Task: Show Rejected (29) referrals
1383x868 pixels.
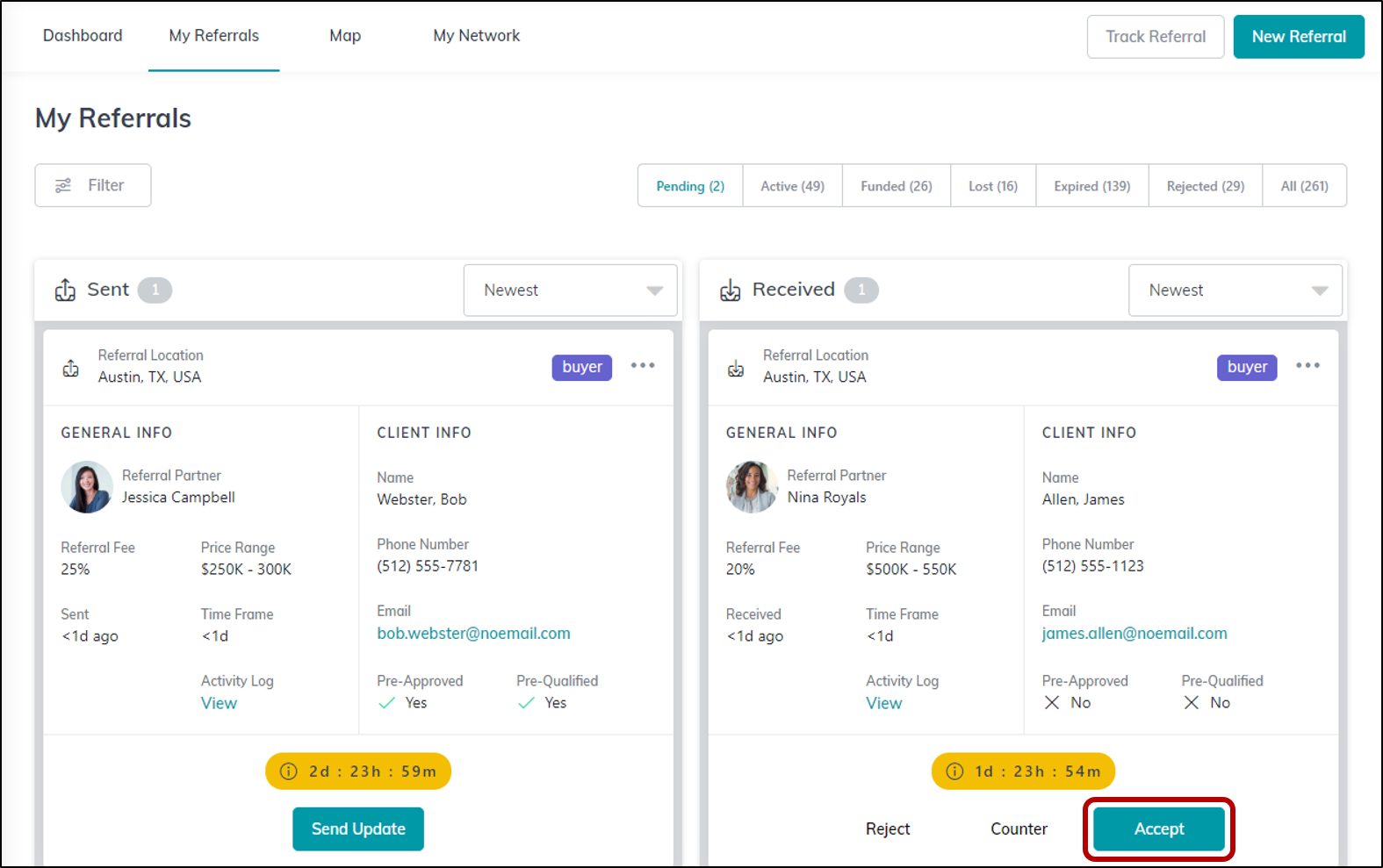Action: pyautogui.click(x=1206, y=186)
